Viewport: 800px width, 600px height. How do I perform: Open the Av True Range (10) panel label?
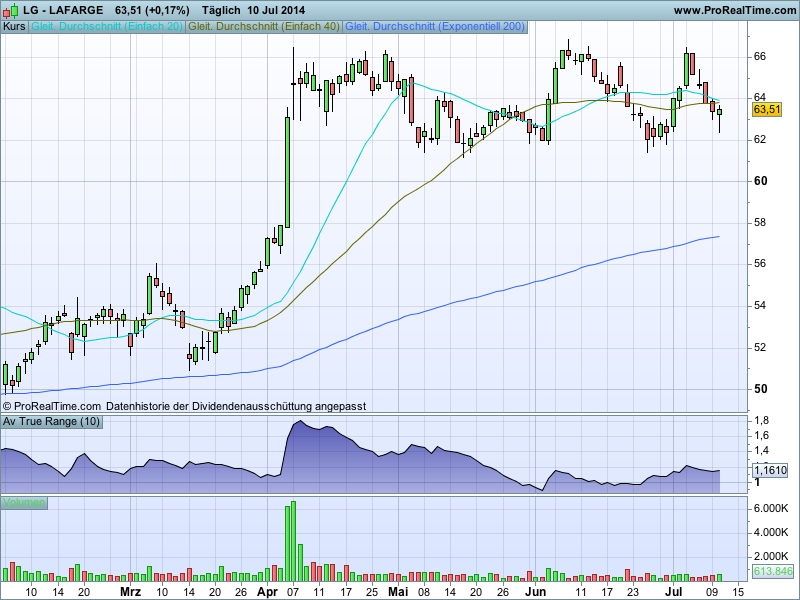coord(52,422)
